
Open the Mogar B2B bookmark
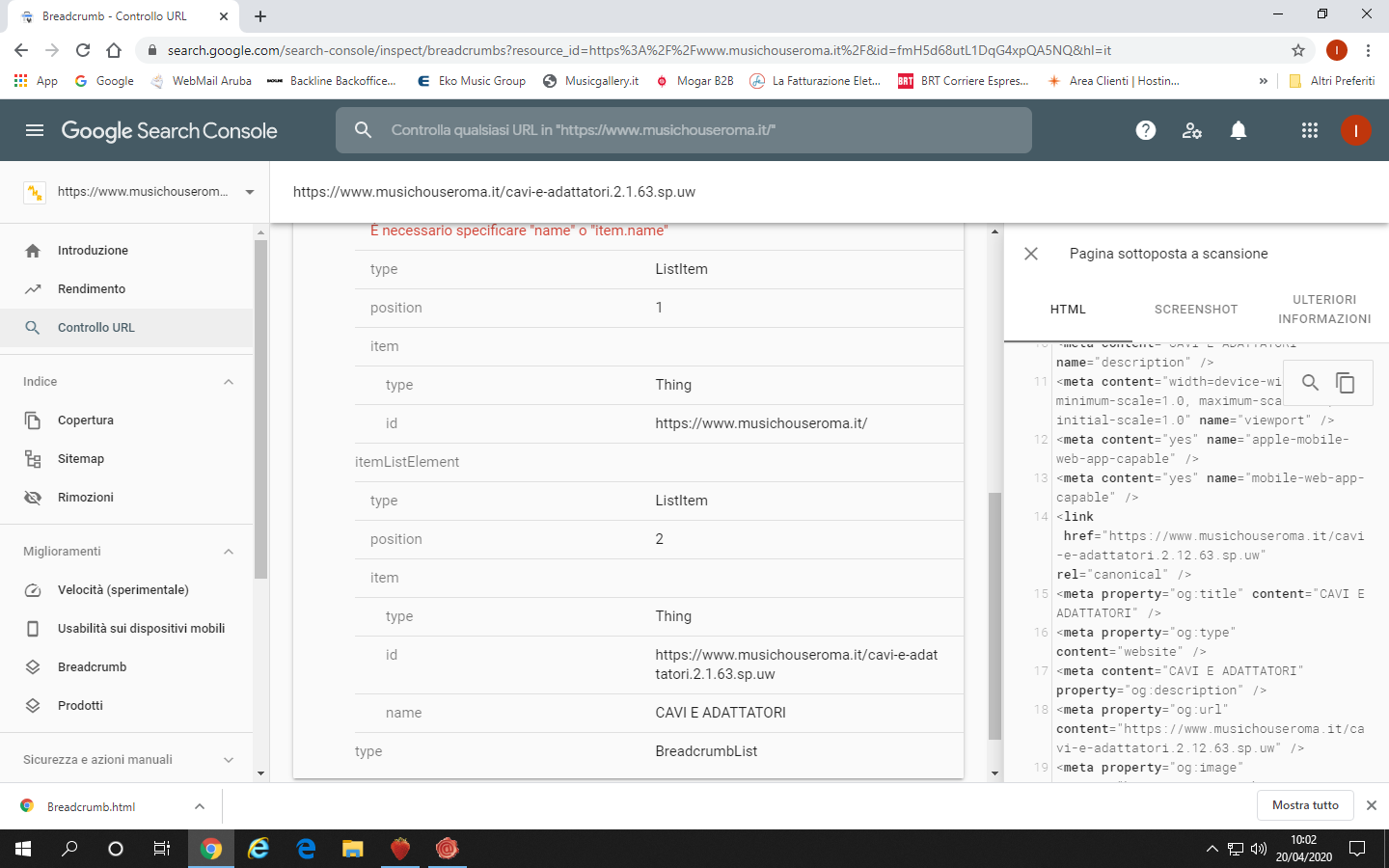click(694, 81)
